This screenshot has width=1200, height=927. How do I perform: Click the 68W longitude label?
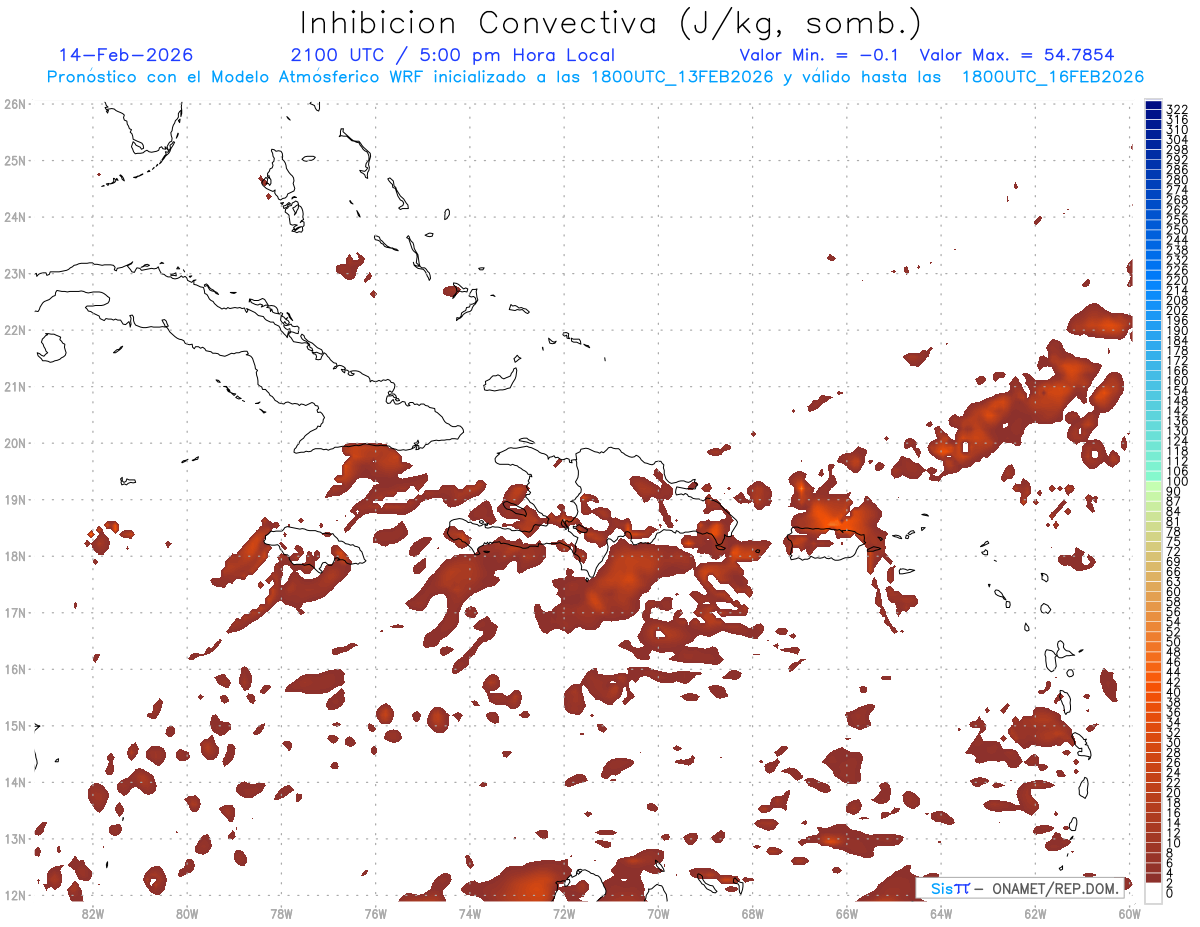pyautogui.click(x=753, y=913)
